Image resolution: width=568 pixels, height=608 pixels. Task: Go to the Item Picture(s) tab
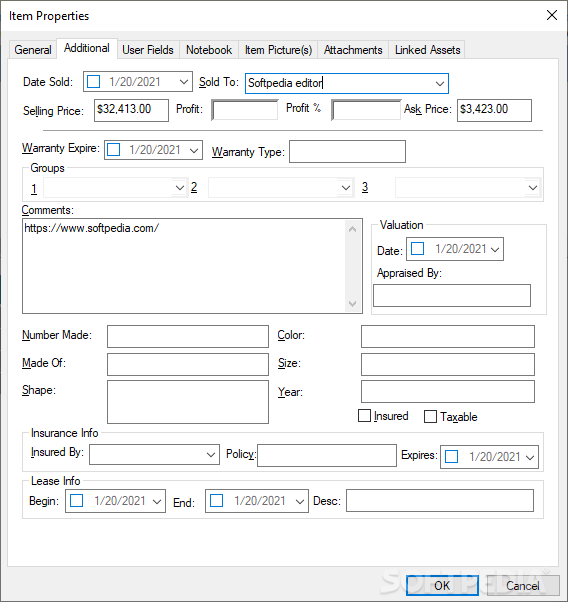pos(278,50)
